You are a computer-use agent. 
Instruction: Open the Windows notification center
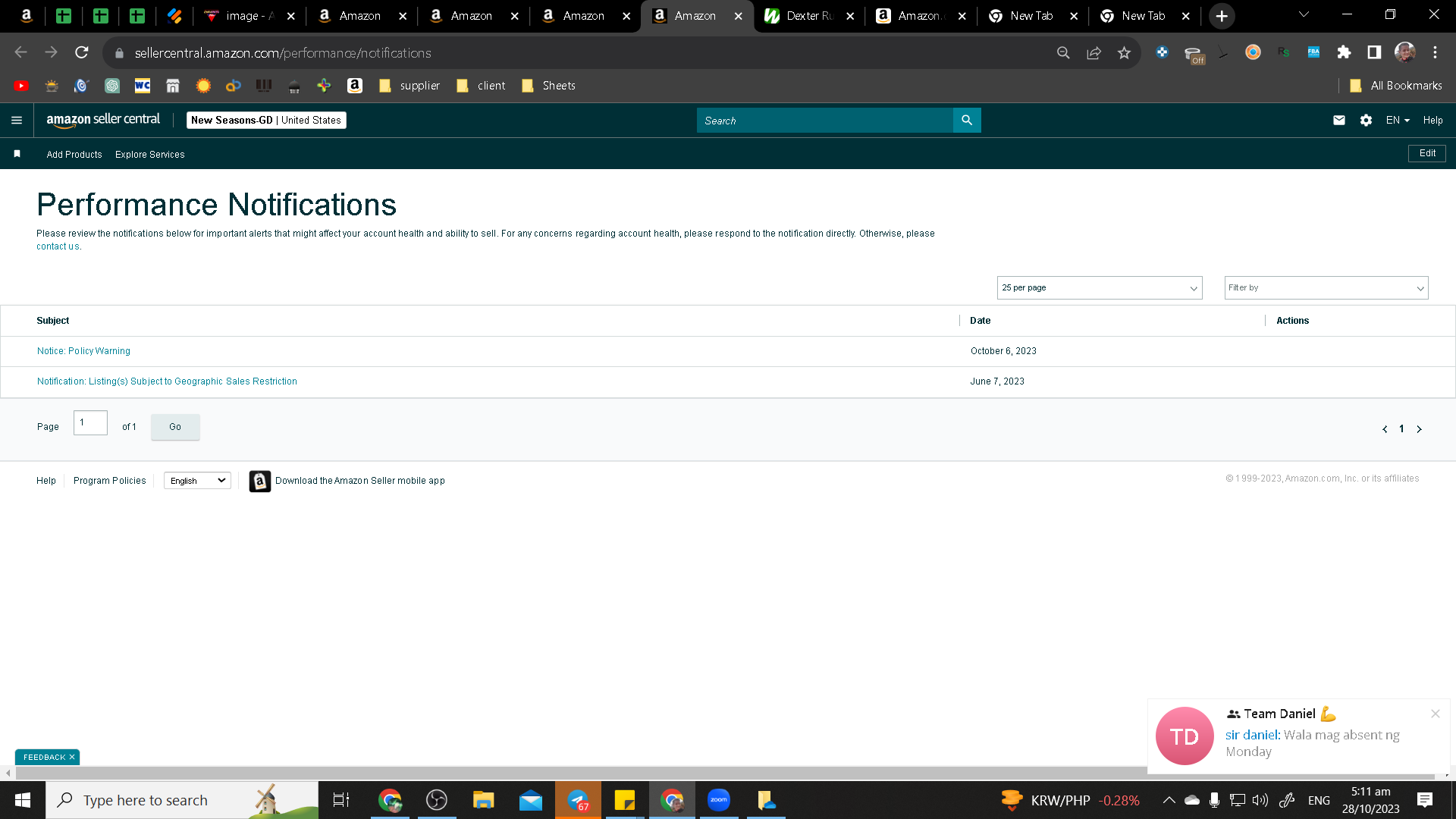click(x=1425, y=800)
